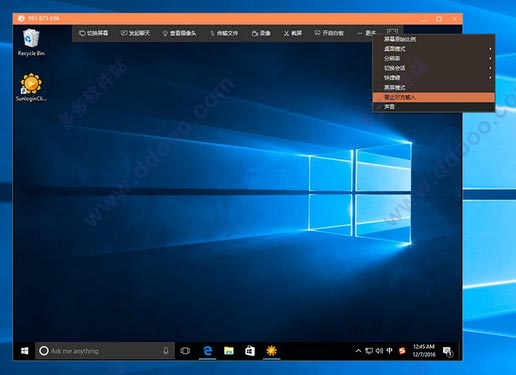Take a 截屏 screenshot via scissors icon

tap(293, 33)
